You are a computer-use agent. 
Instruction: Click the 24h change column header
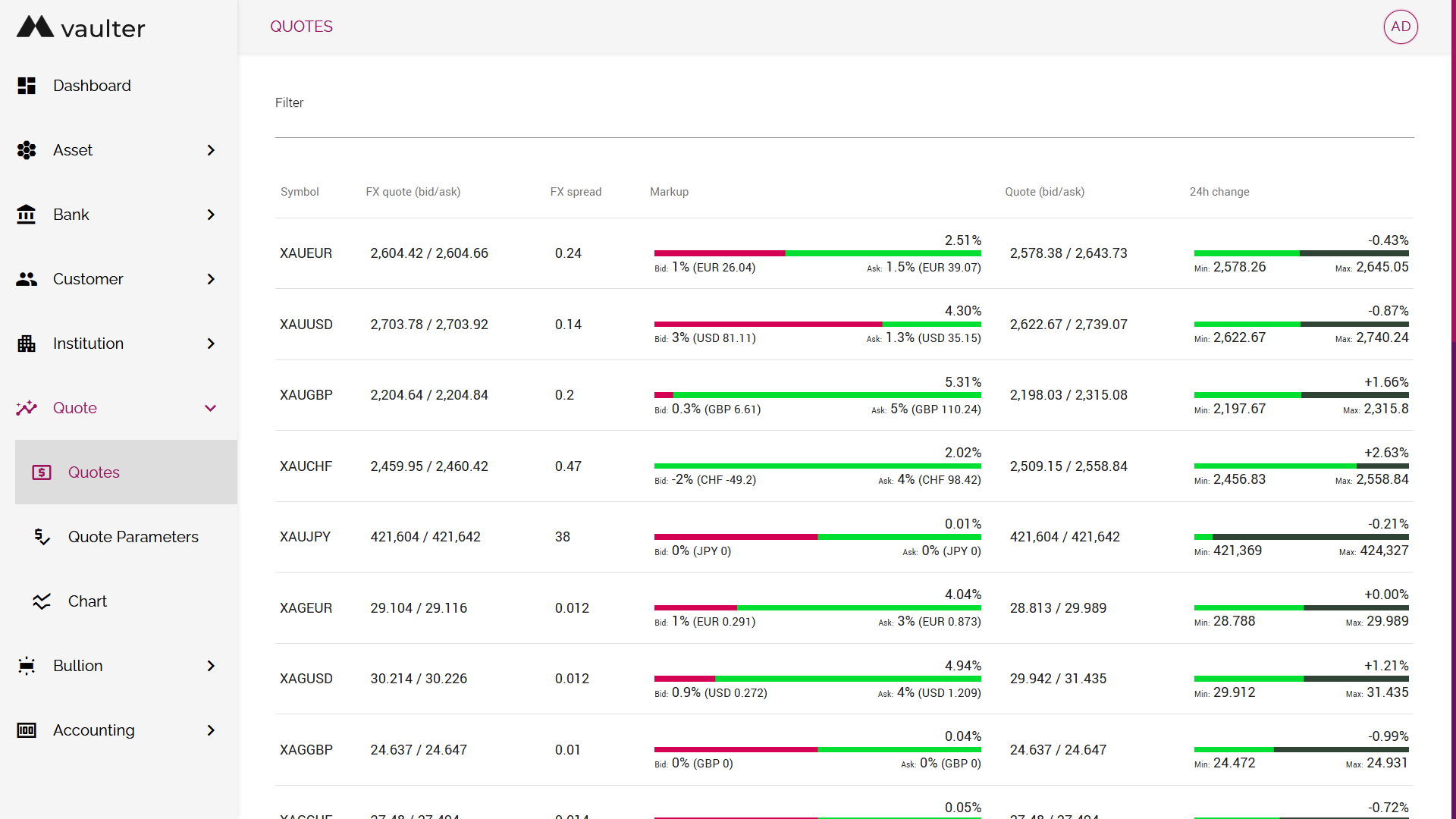click(x=1219, y=192)
